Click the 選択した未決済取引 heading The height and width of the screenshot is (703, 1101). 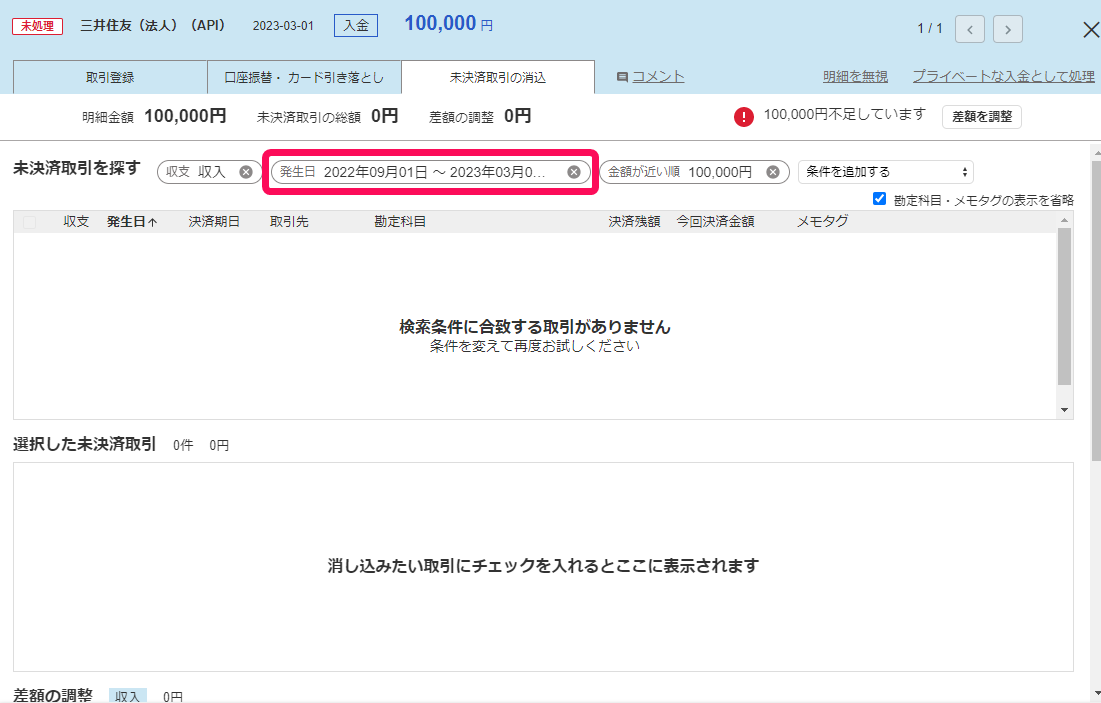point(84,445)
